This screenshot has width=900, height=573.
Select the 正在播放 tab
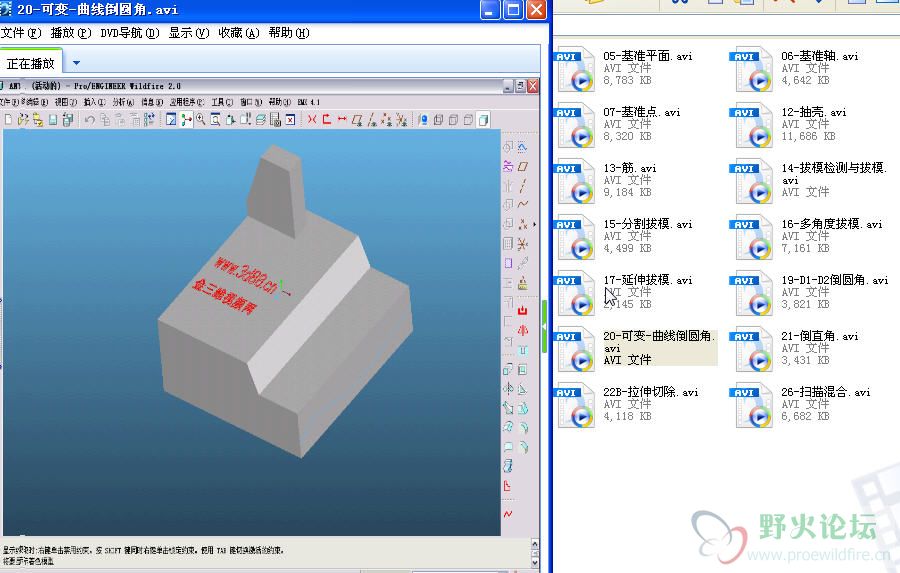point(31,63)
